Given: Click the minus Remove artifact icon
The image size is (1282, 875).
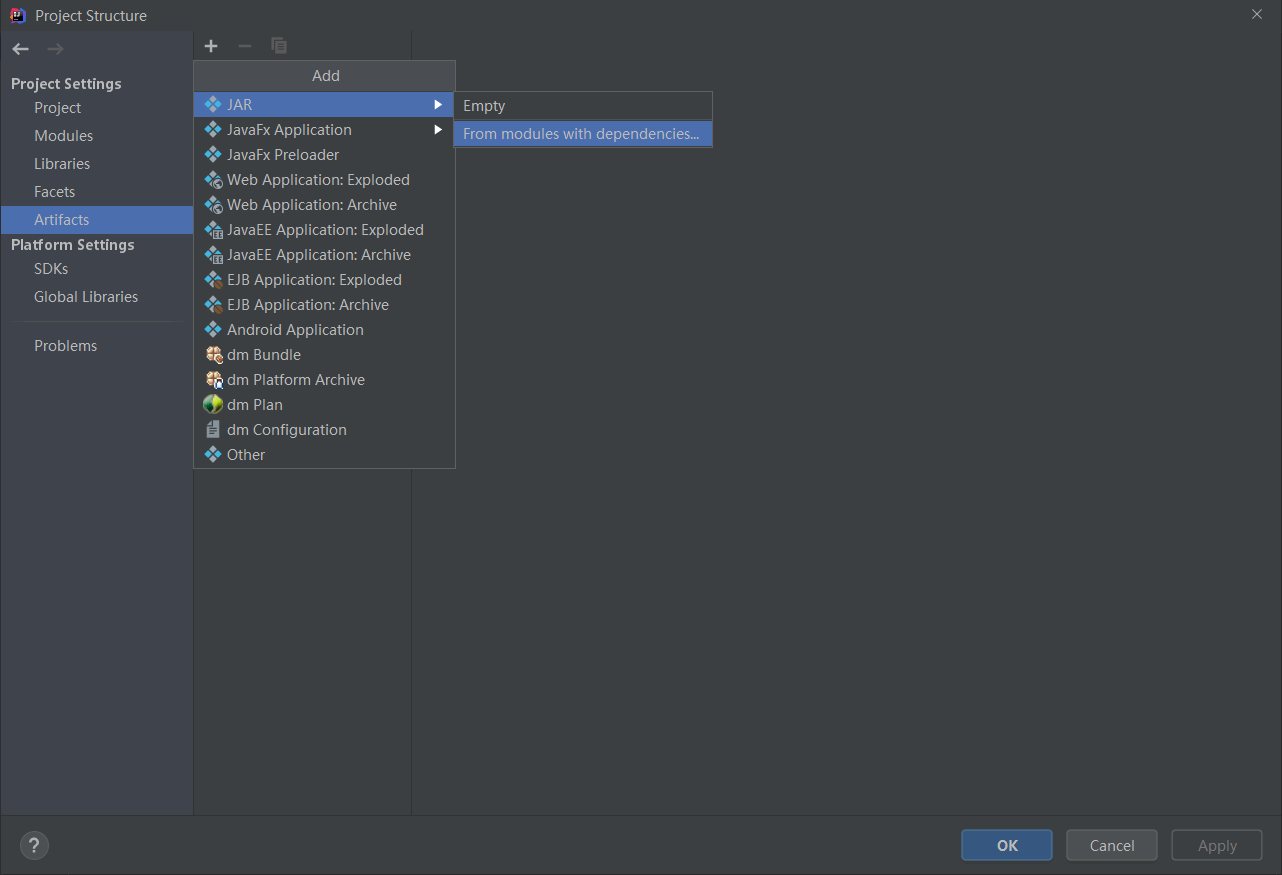Looking at the screenshot, I should [x=245, y=46].
